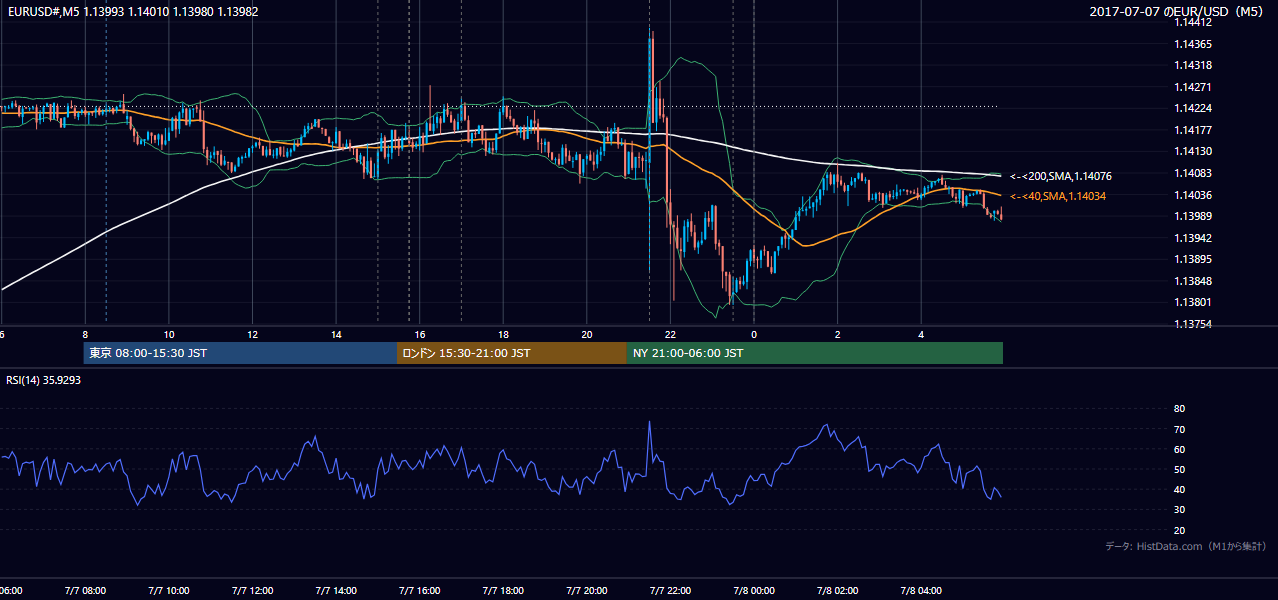Click the 1.14036 price axis label
Viewport: 1278px width, 600px height.
(x=1195, y=195)
